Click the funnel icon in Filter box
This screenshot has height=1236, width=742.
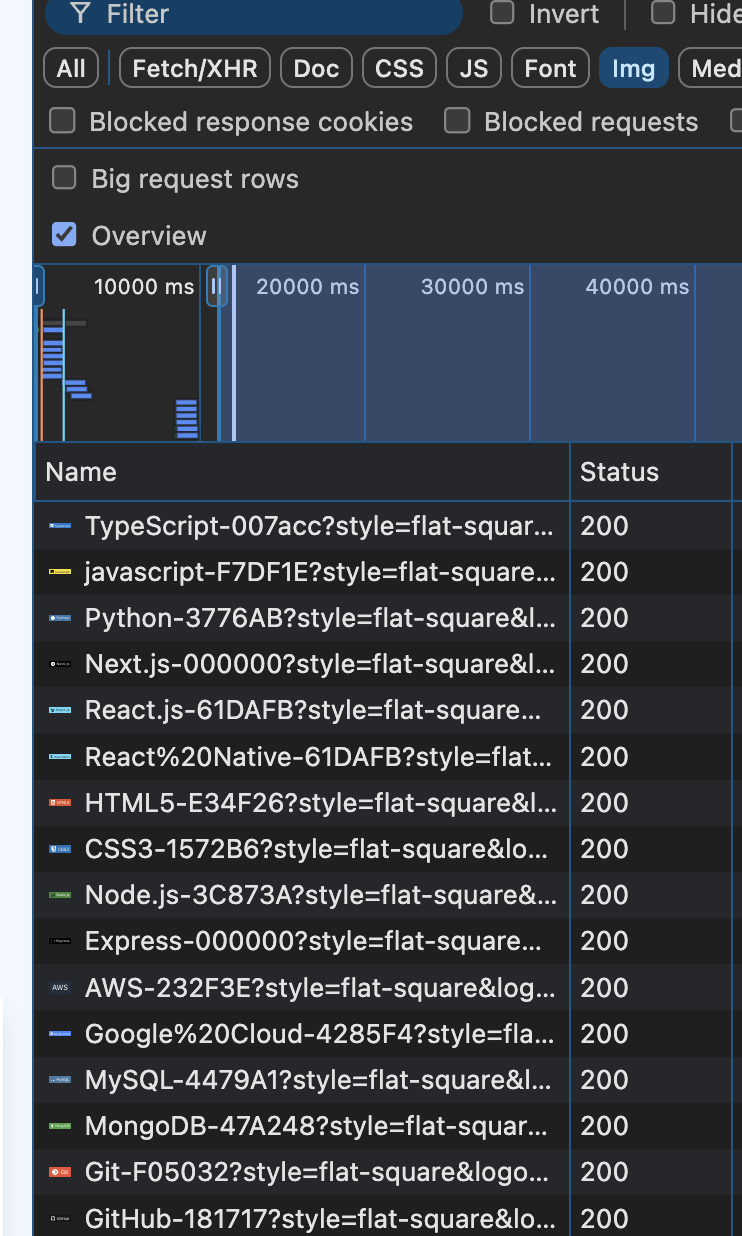tap(80, 14)
